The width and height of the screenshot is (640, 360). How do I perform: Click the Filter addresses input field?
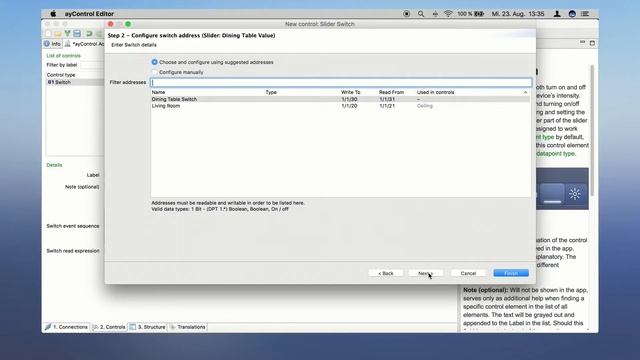(x=341, y=82)
